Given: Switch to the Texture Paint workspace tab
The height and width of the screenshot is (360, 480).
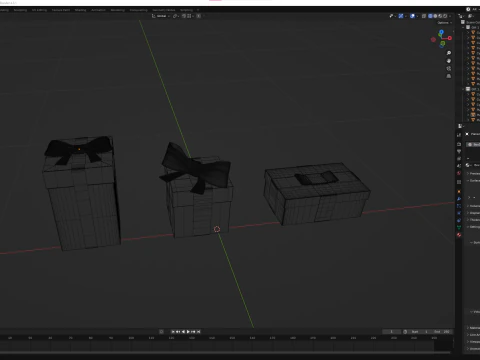Looking at the screenshot, I should (x=61, y=10).
